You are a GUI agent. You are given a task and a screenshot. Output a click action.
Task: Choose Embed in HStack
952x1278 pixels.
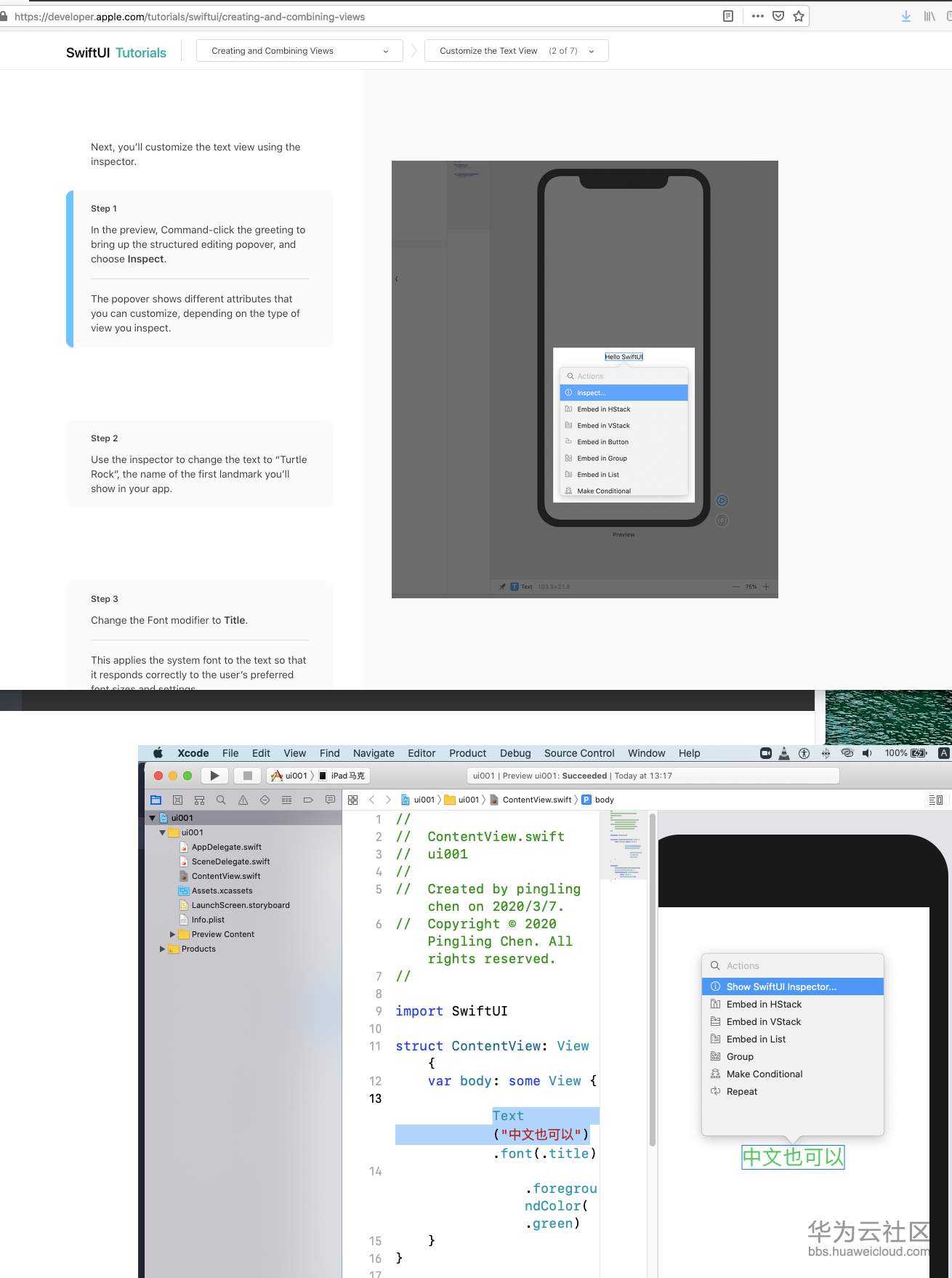(793, 1004)
